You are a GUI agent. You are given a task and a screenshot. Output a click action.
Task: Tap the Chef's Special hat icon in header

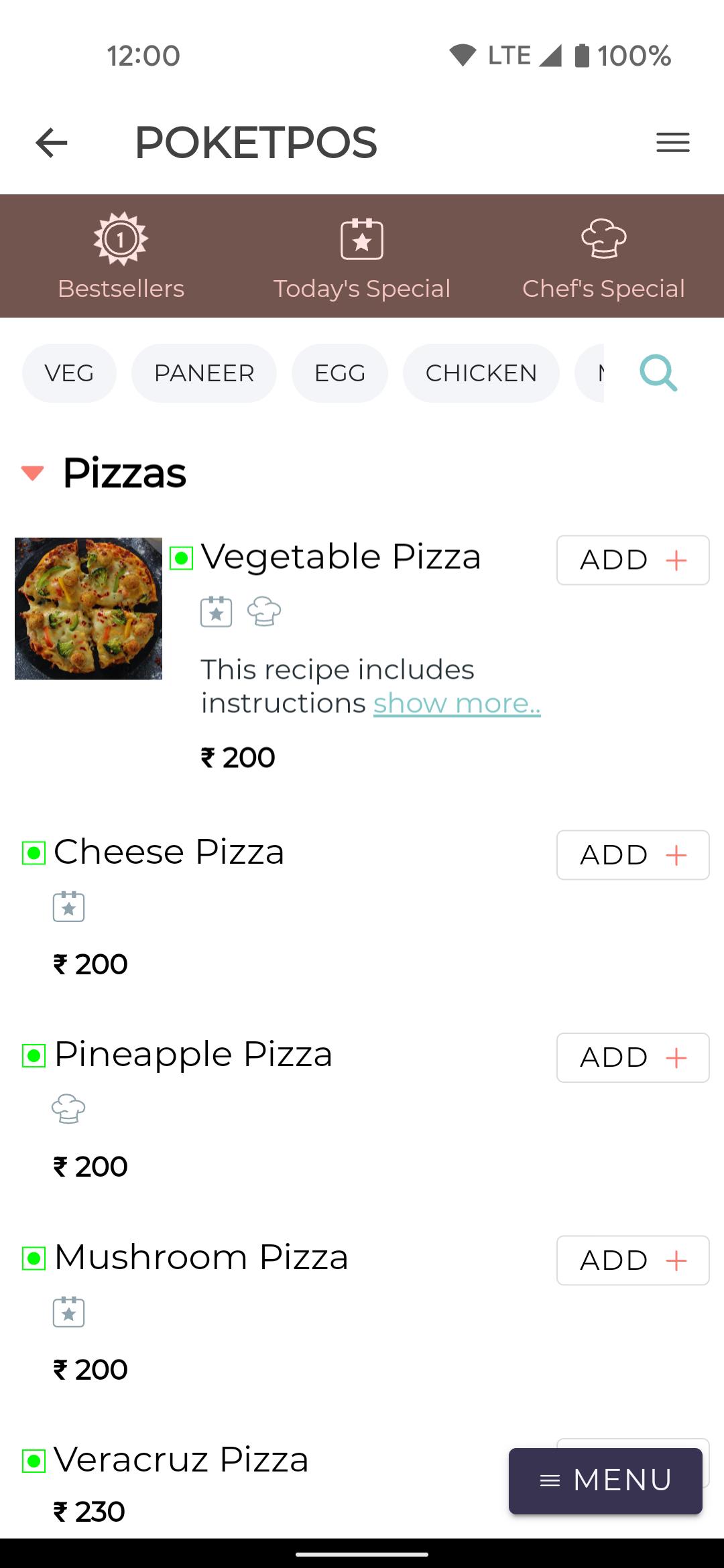tap(604, 239)
